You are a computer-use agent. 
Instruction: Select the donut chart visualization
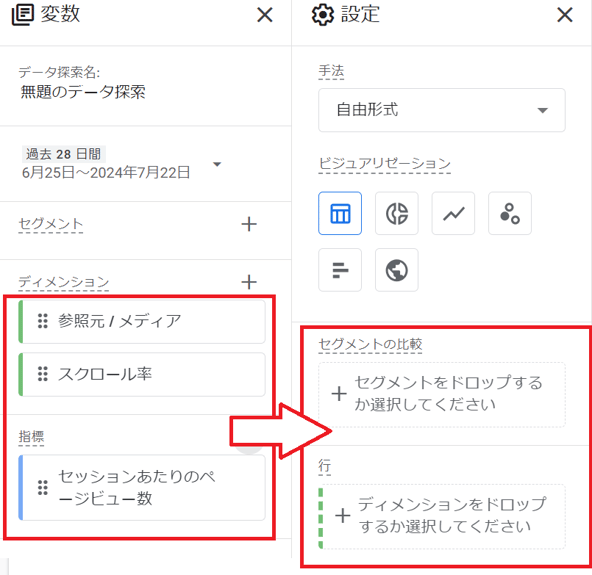pos(396,213)
